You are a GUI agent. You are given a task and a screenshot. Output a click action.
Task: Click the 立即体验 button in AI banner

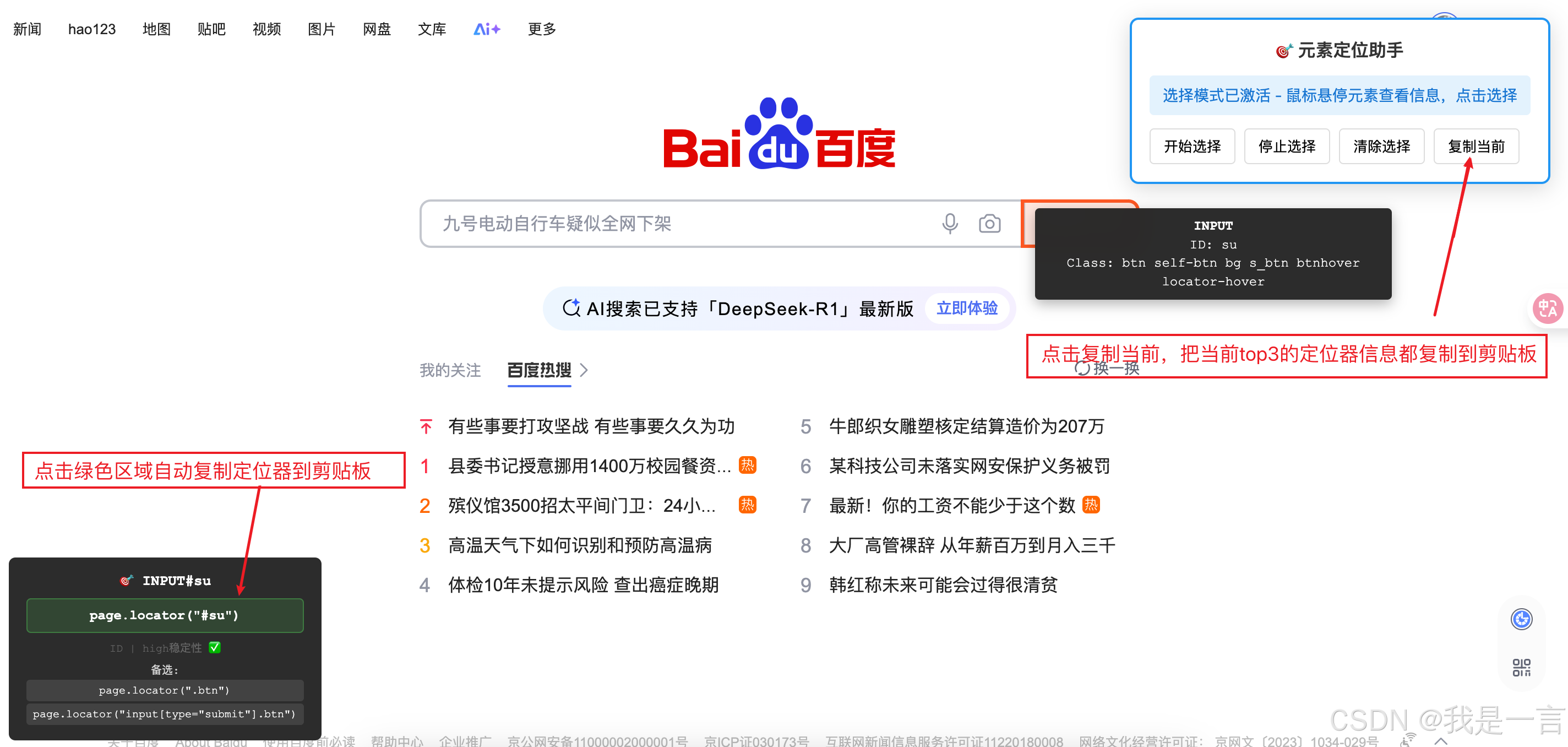coord(967,308)
